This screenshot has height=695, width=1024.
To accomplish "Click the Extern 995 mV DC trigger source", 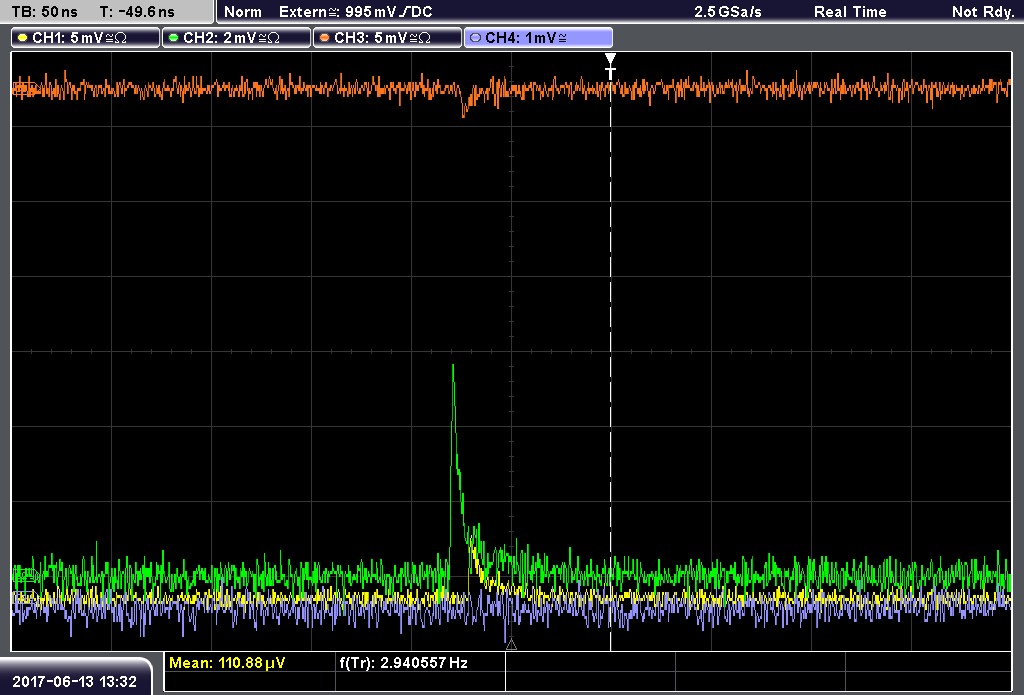I will 355,12.
